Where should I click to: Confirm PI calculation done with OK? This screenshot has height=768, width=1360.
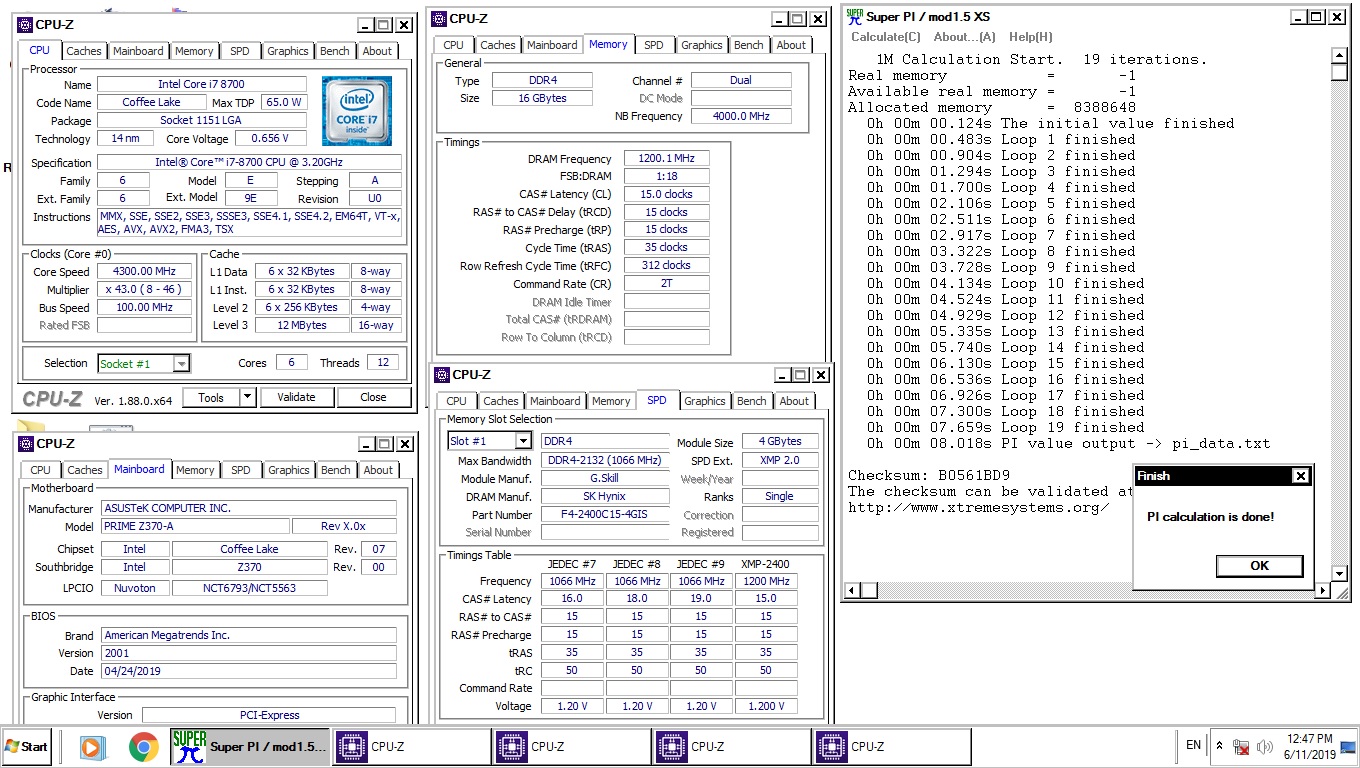click(1259, 565)
